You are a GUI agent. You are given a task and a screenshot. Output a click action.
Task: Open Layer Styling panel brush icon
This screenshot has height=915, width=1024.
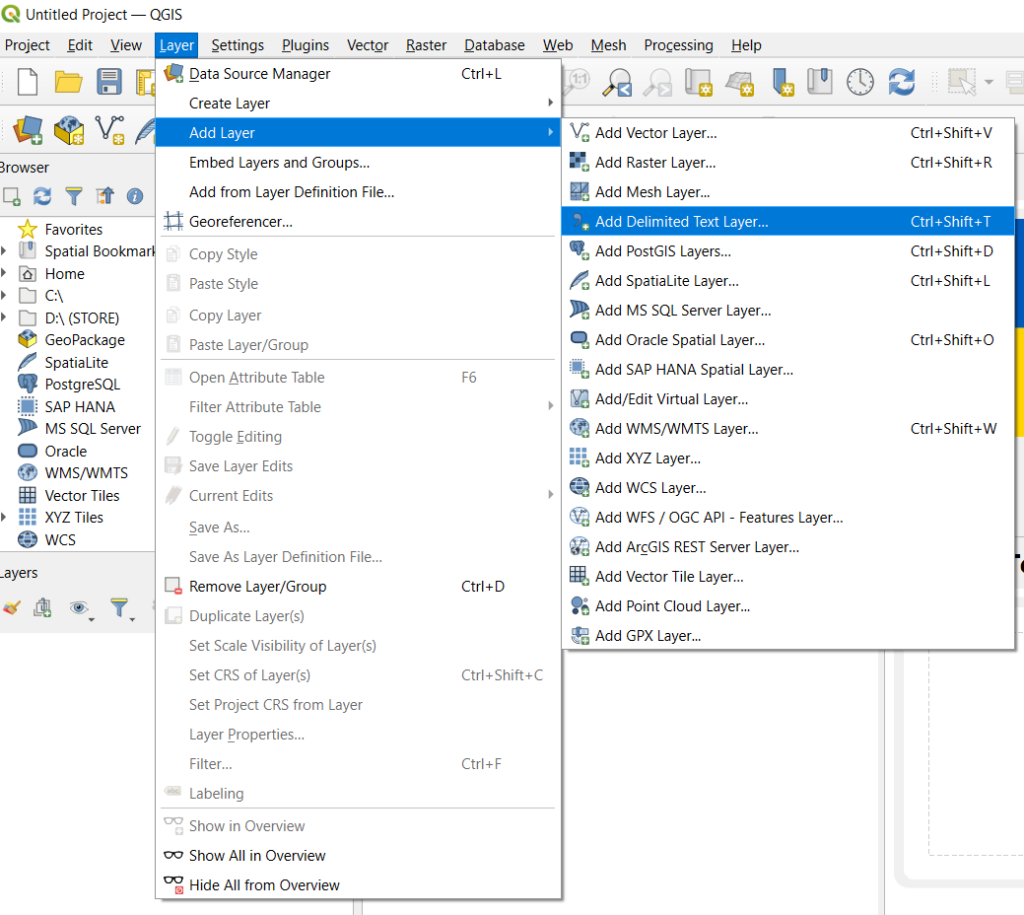coord(11,607)
